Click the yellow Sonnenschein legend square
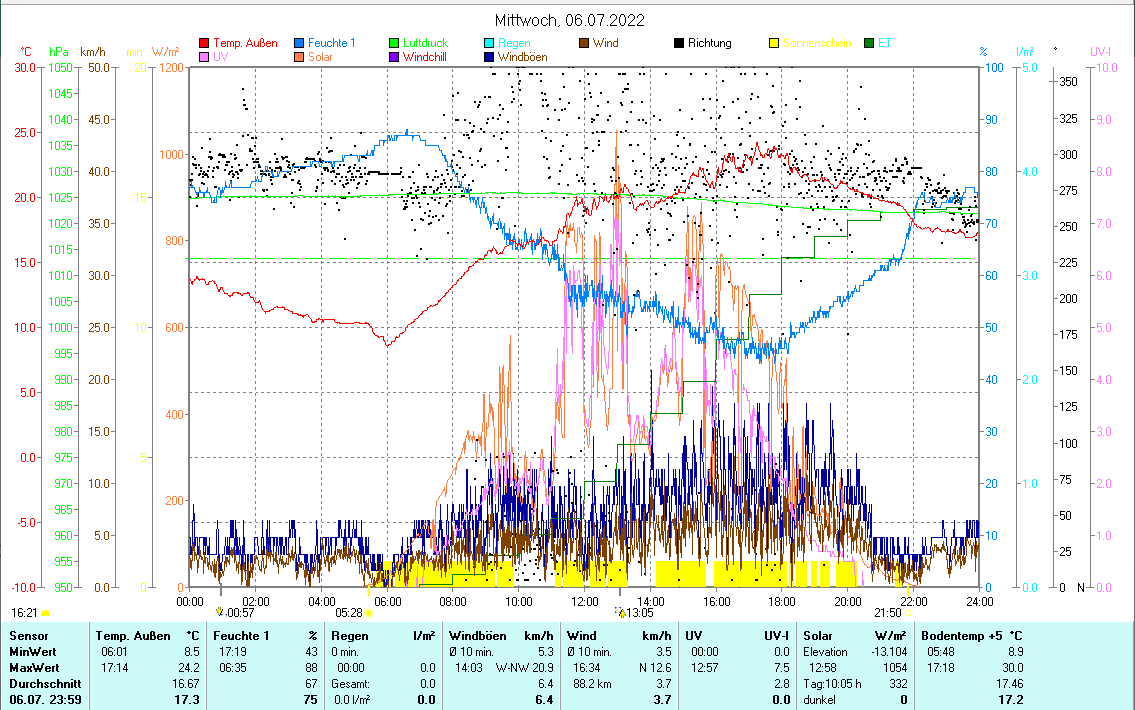 pyautogui.click(x=774, y=43)
